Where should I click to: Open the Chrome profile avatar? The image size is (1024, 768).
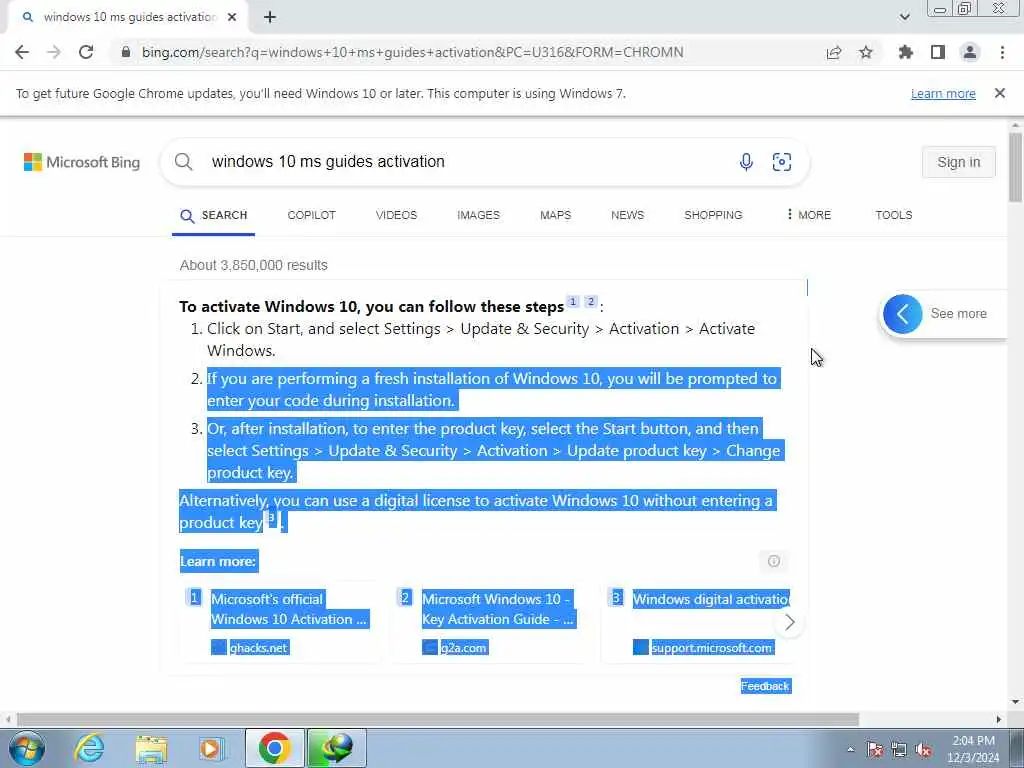pos(970,52)
